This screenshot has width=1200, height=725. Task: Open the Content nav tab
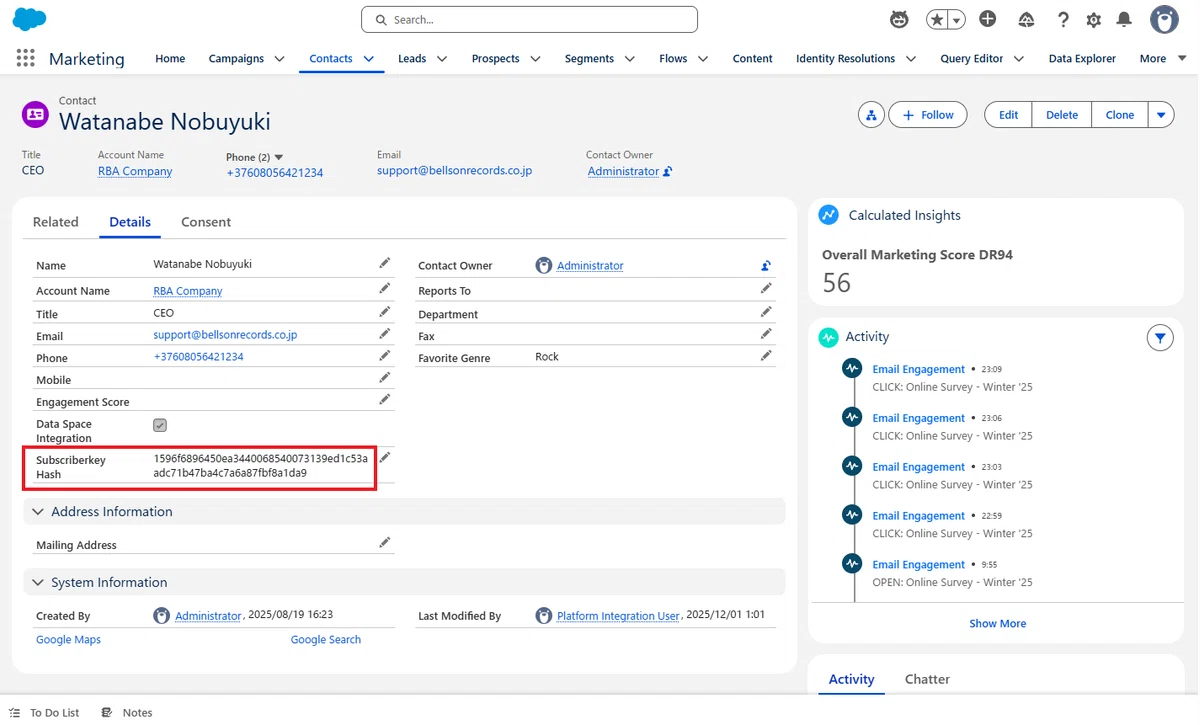pos(752,59)
